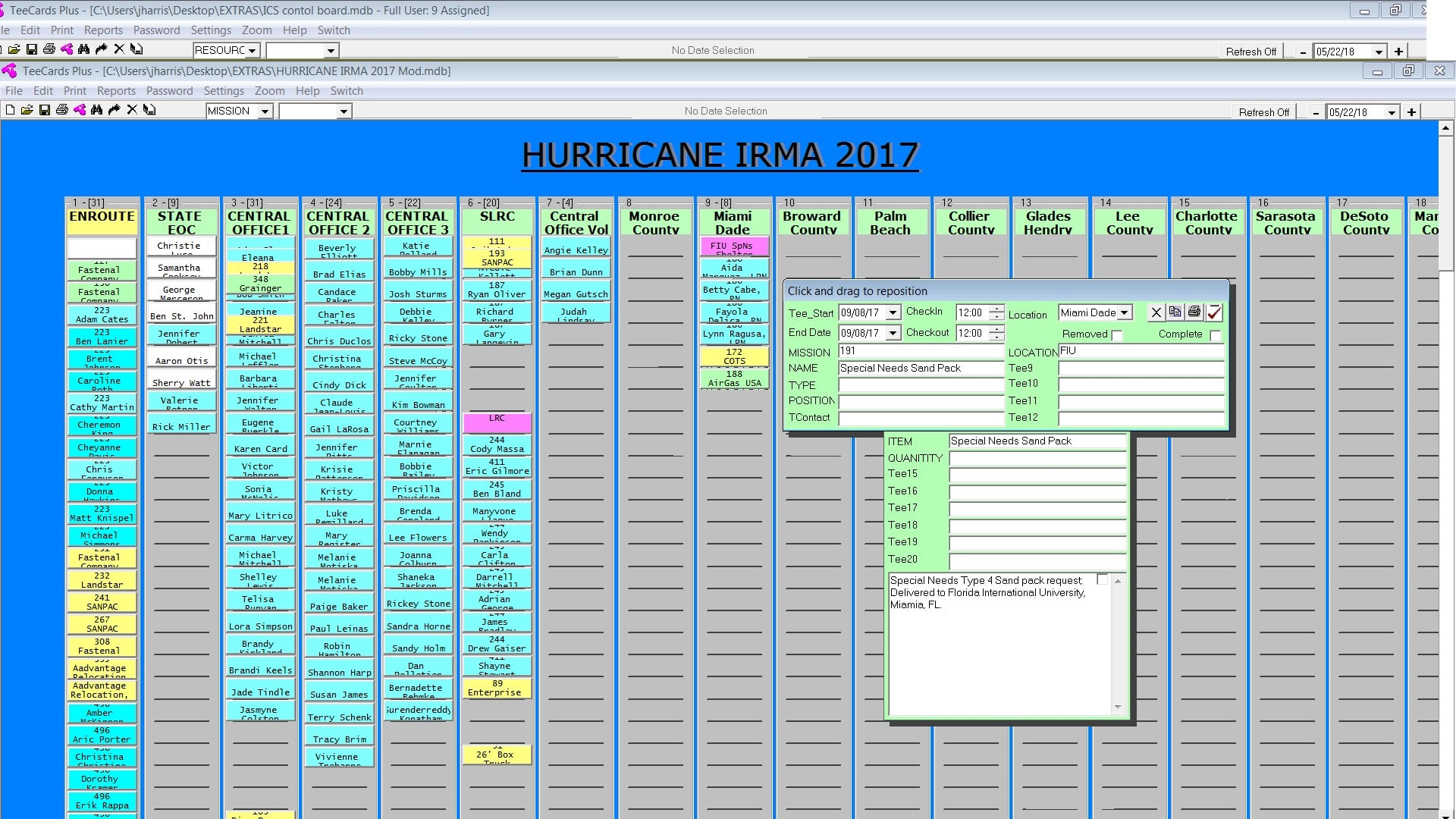Open the MISSION combo box dropdown
This screenshot has width=1456, height=819.
265,111
